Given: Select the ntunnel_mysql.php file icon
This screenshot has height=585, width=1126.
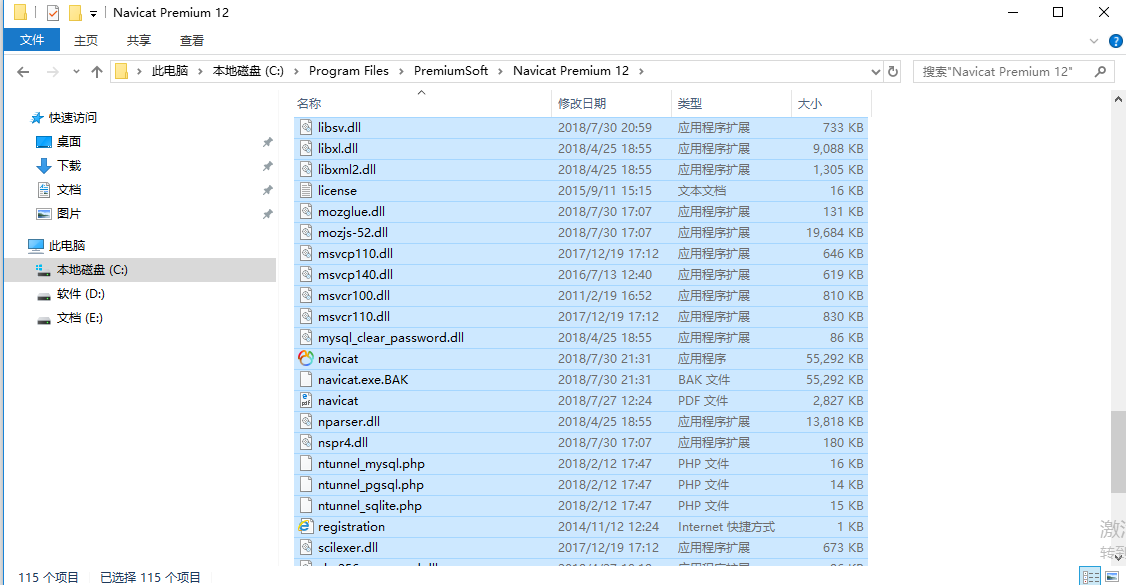Looking at the screenshot, I should click(x=306, y=463).
